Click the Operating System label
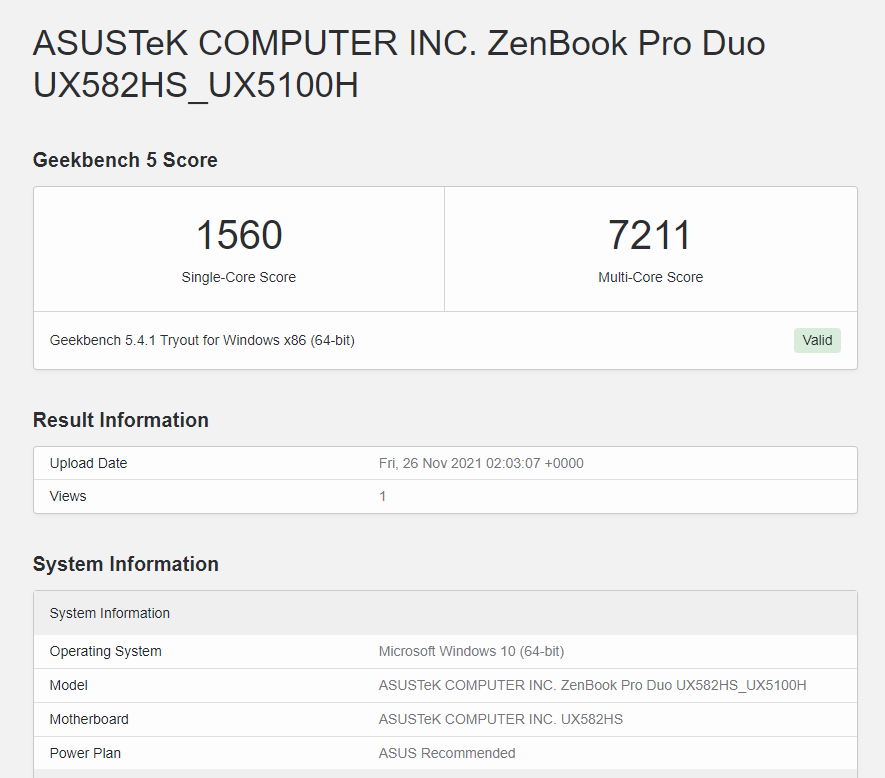Image resolution: width=885 pixels, height=778 pixels. (106, 652)
